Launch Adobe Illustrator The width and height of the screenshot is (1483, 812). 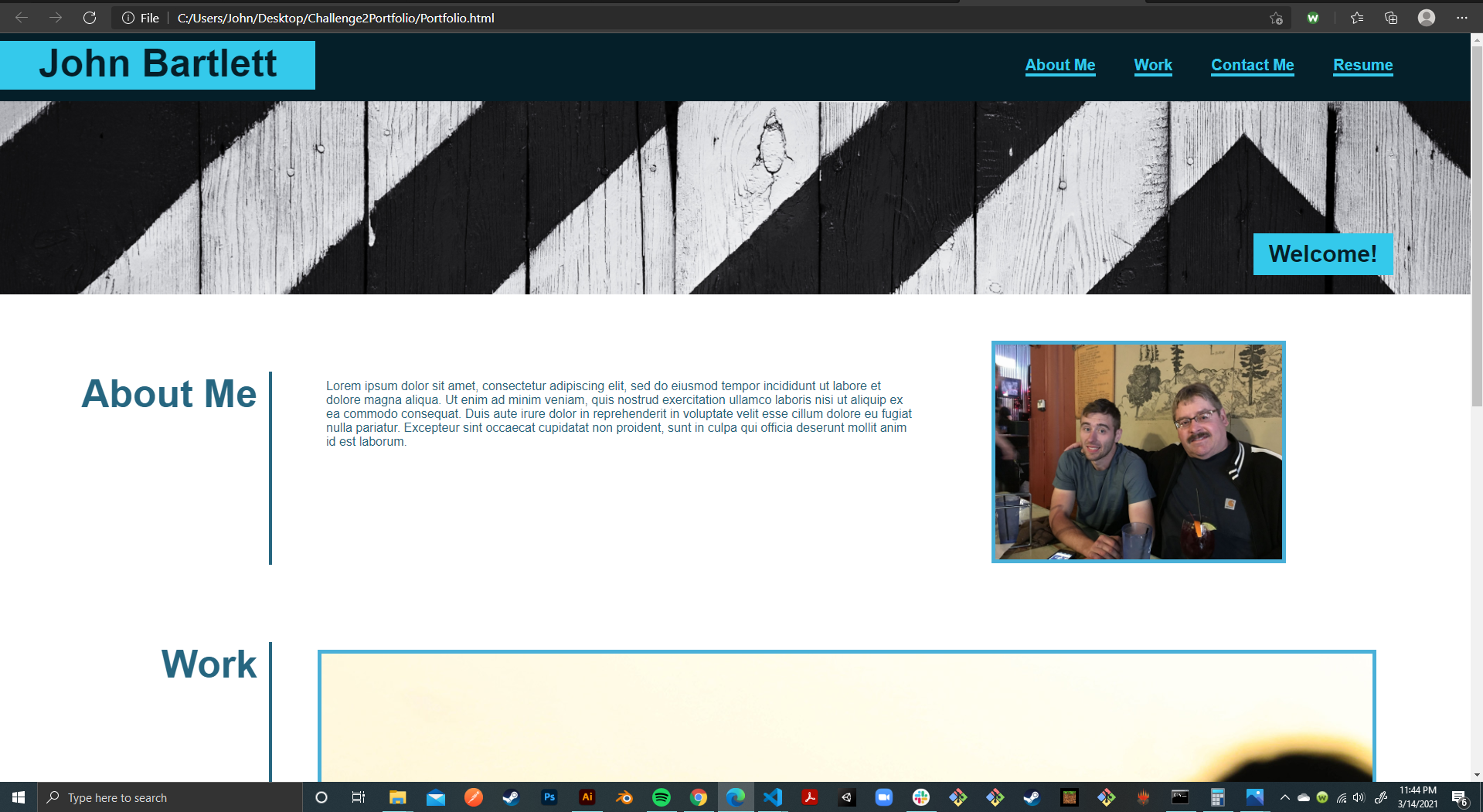coord(587,797)
